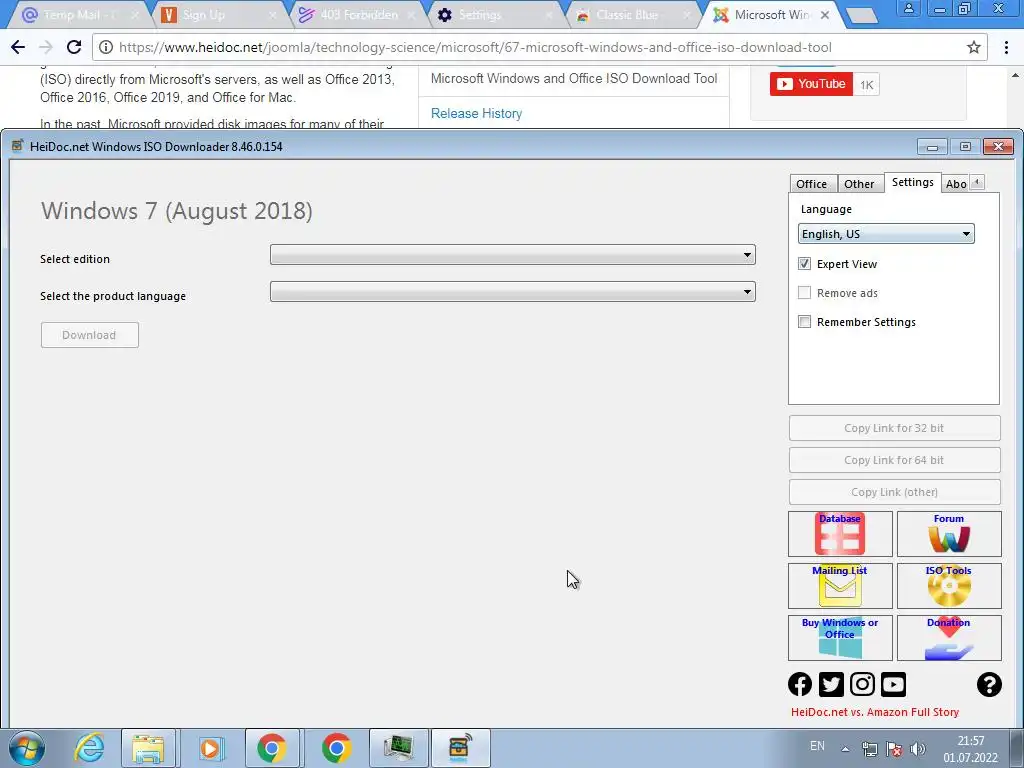This screenshot has width=1024, height=768.
Task: Go back in Chrome browser
Action: (18, 47)
